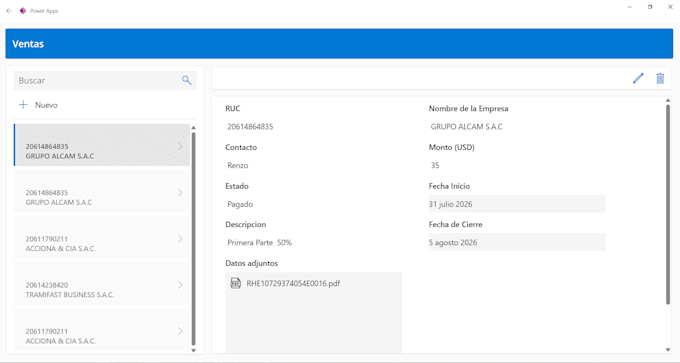Click the plus icon beside Nuevo

(x=23, y=105)
